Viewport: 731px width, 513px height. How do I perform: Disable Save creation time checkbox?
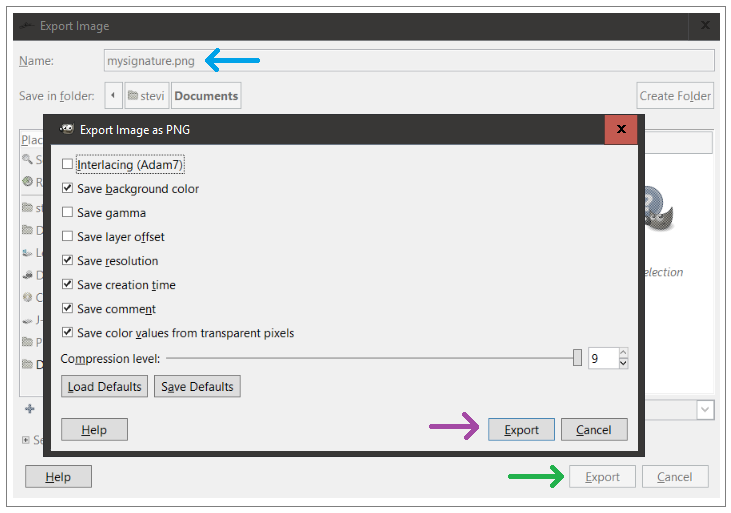point(68,285)
